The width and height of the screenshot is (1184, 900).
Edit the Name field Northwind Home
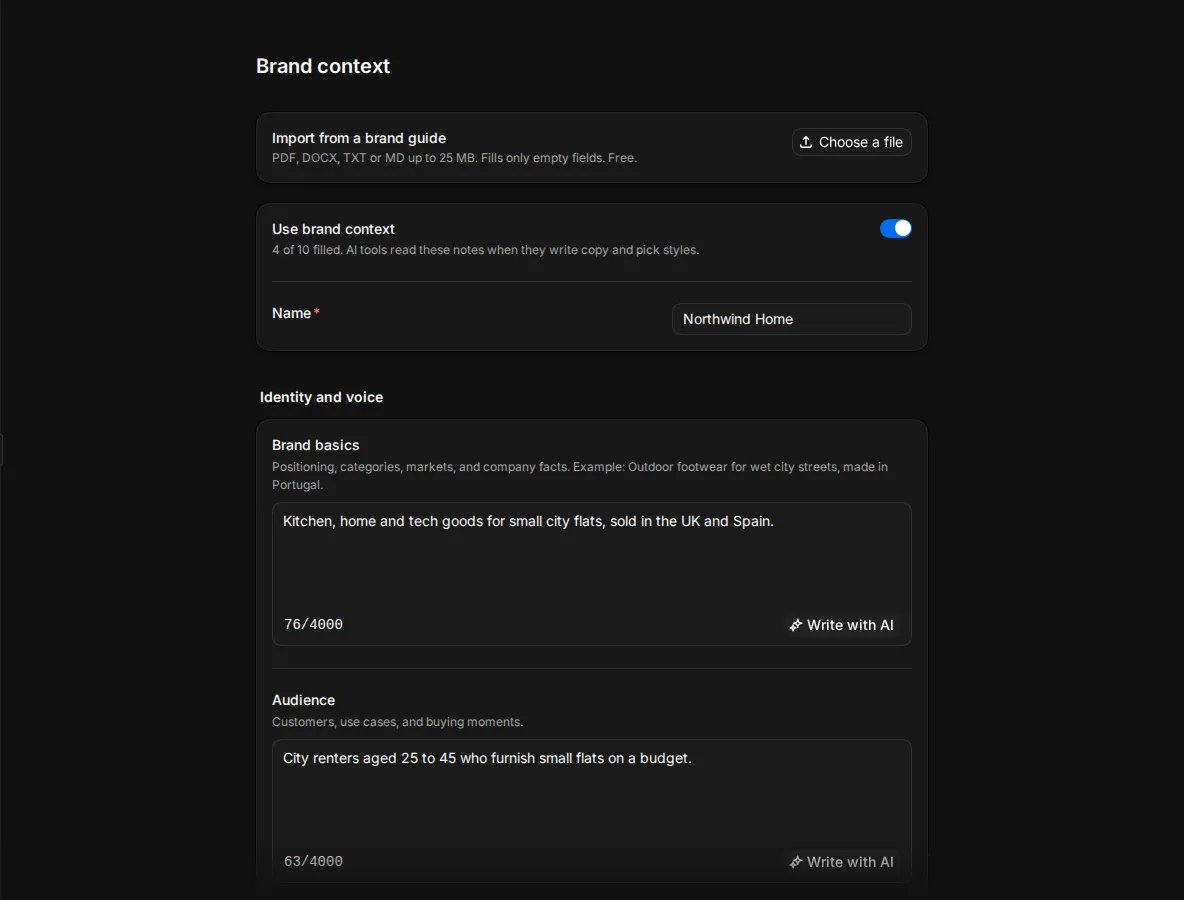(791, 319)
